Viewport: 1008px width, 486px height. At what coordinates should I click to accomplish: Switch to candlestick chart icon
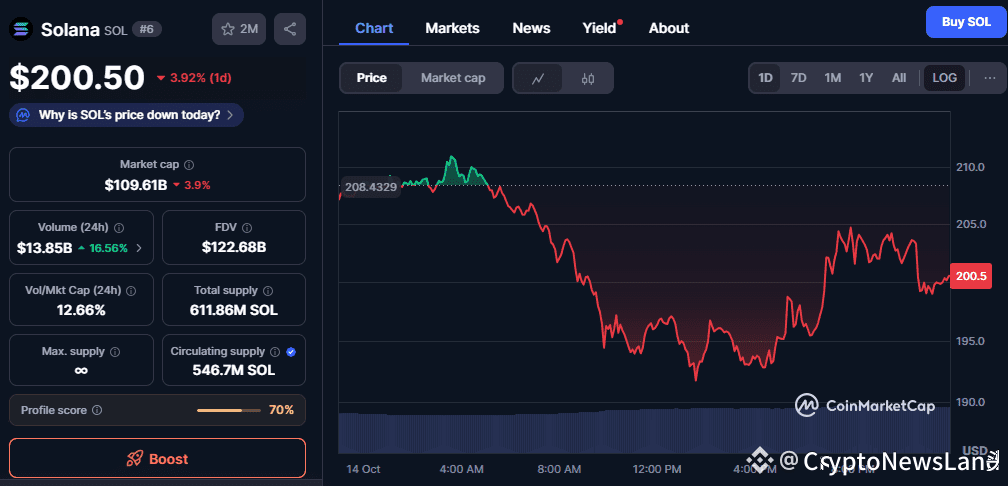[587, 78]
